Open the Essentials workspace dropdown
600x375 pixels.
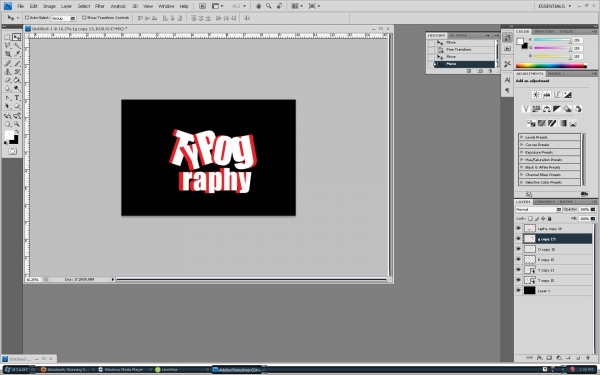point(554,6)
